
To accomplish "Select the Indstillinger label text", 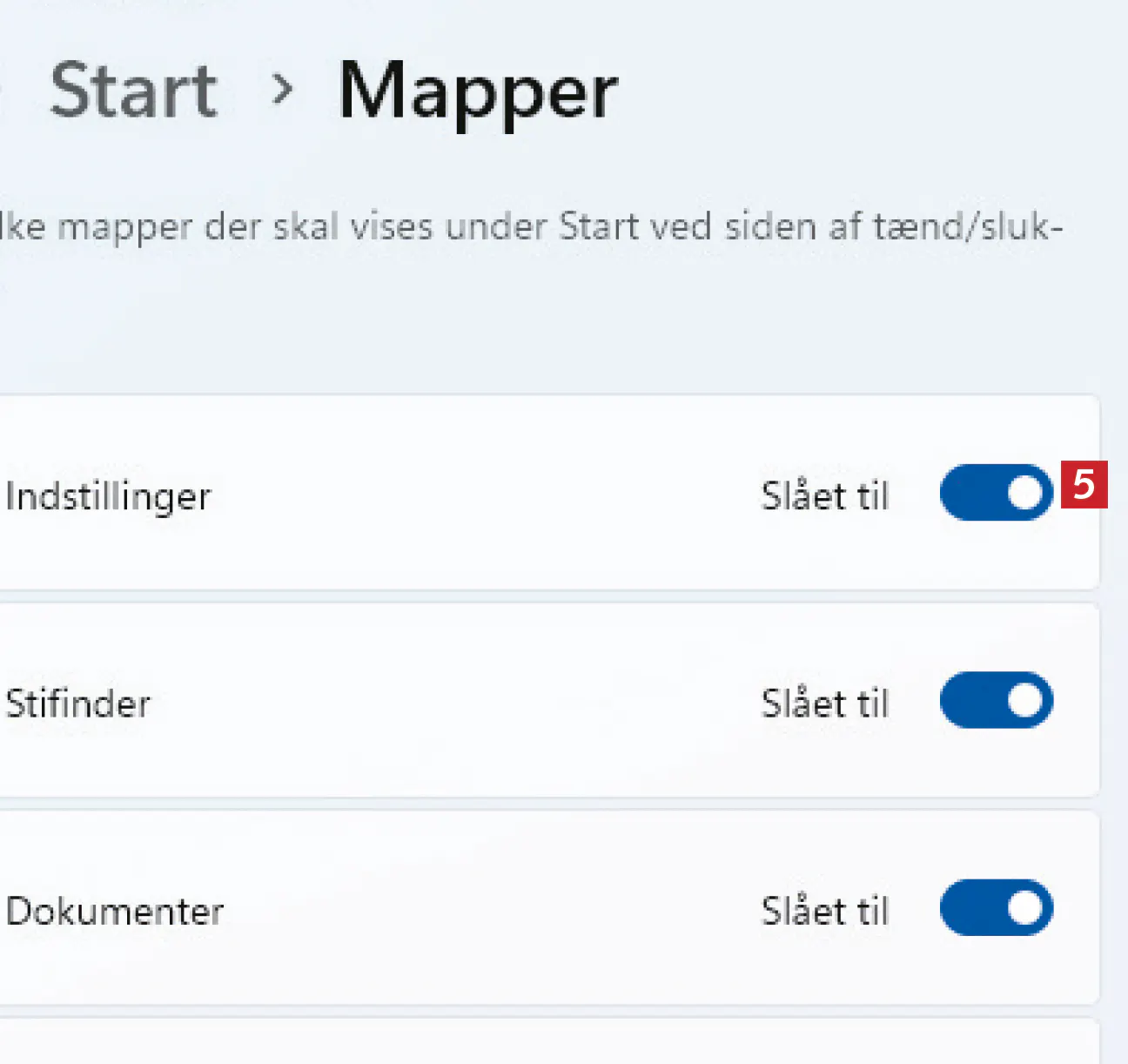I will tap(108, 497).
